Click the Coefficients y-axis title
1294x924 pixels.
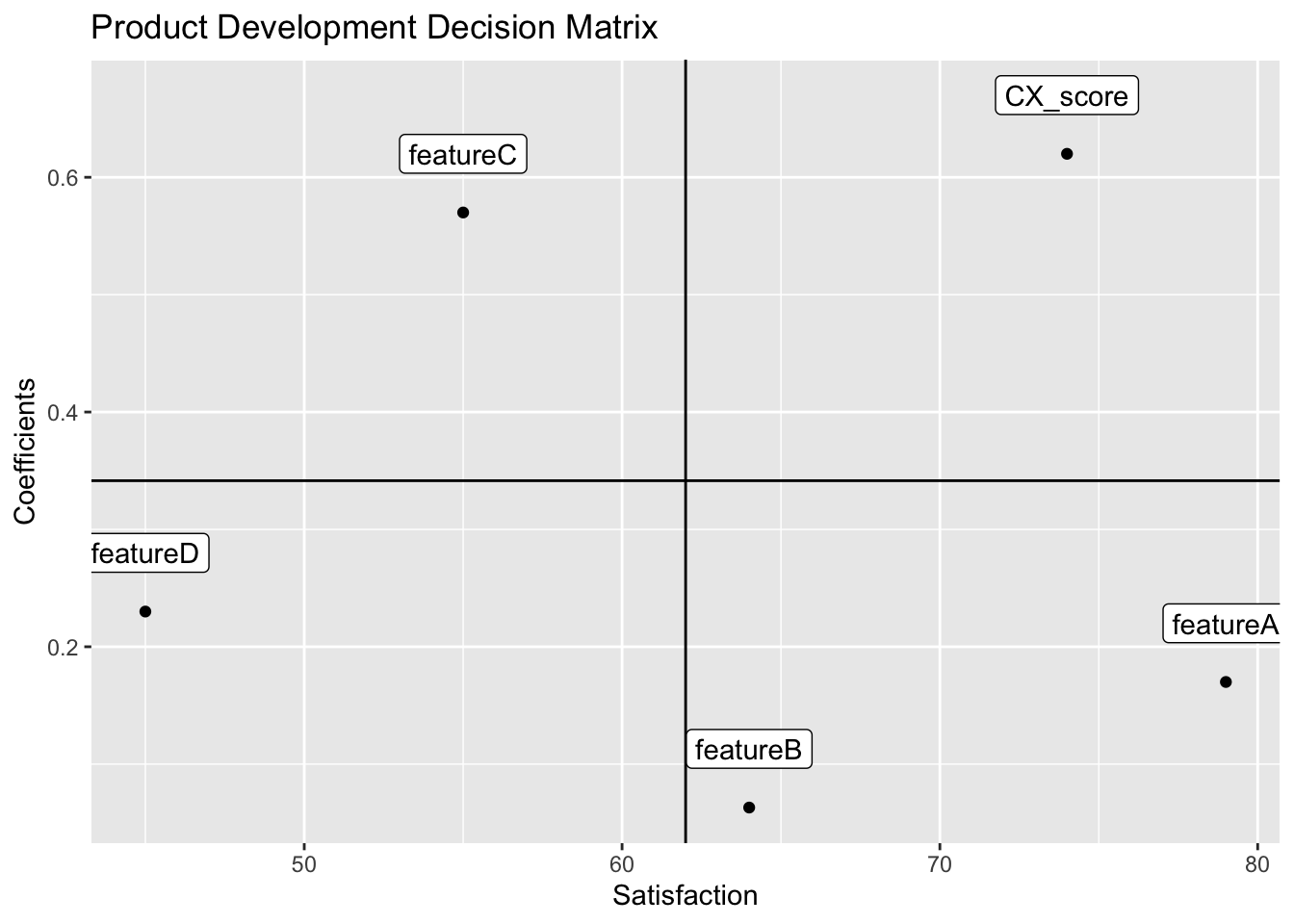tap(26, 451)
